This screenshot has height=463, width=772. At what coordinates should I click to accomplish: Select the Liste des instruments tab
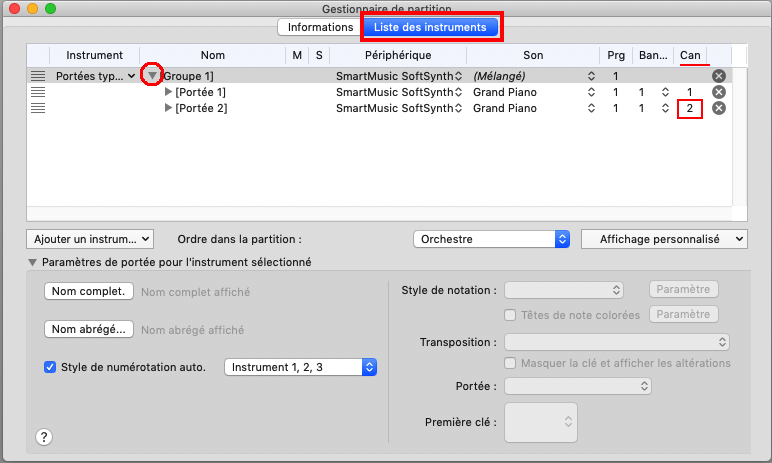point(430,27)
